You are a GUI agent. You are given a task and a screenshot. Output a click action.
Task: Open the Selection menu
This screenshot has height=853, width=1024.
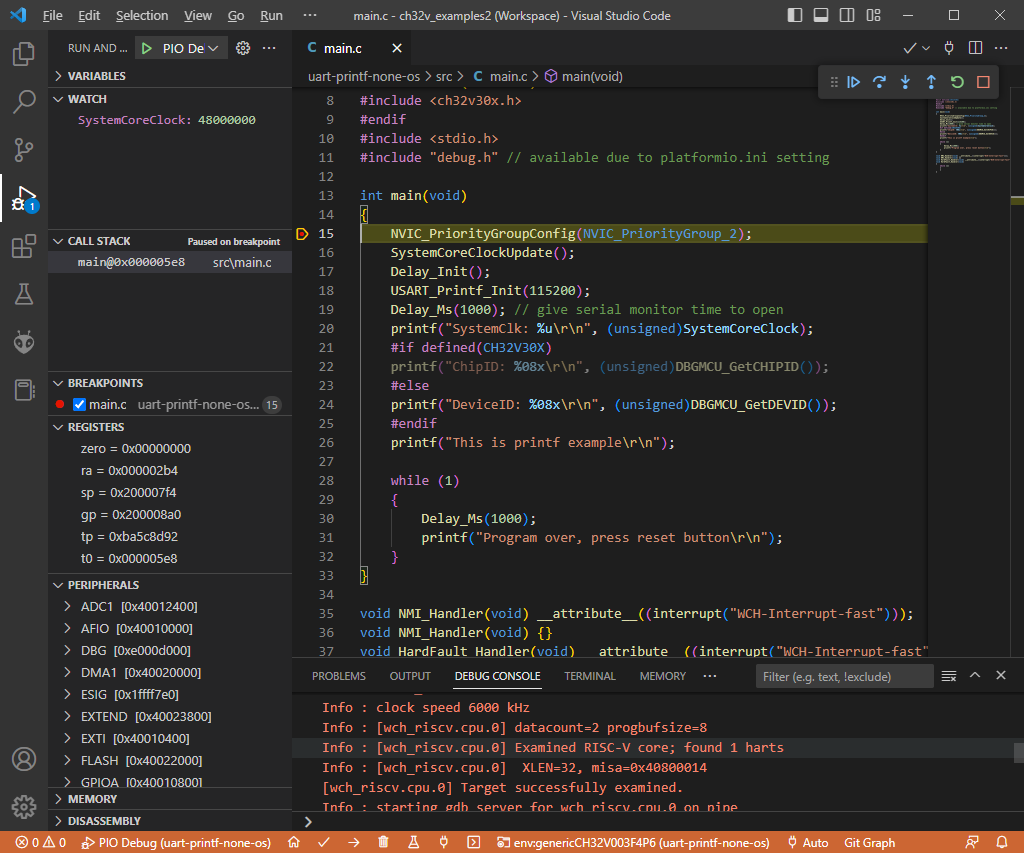(142, 16)
